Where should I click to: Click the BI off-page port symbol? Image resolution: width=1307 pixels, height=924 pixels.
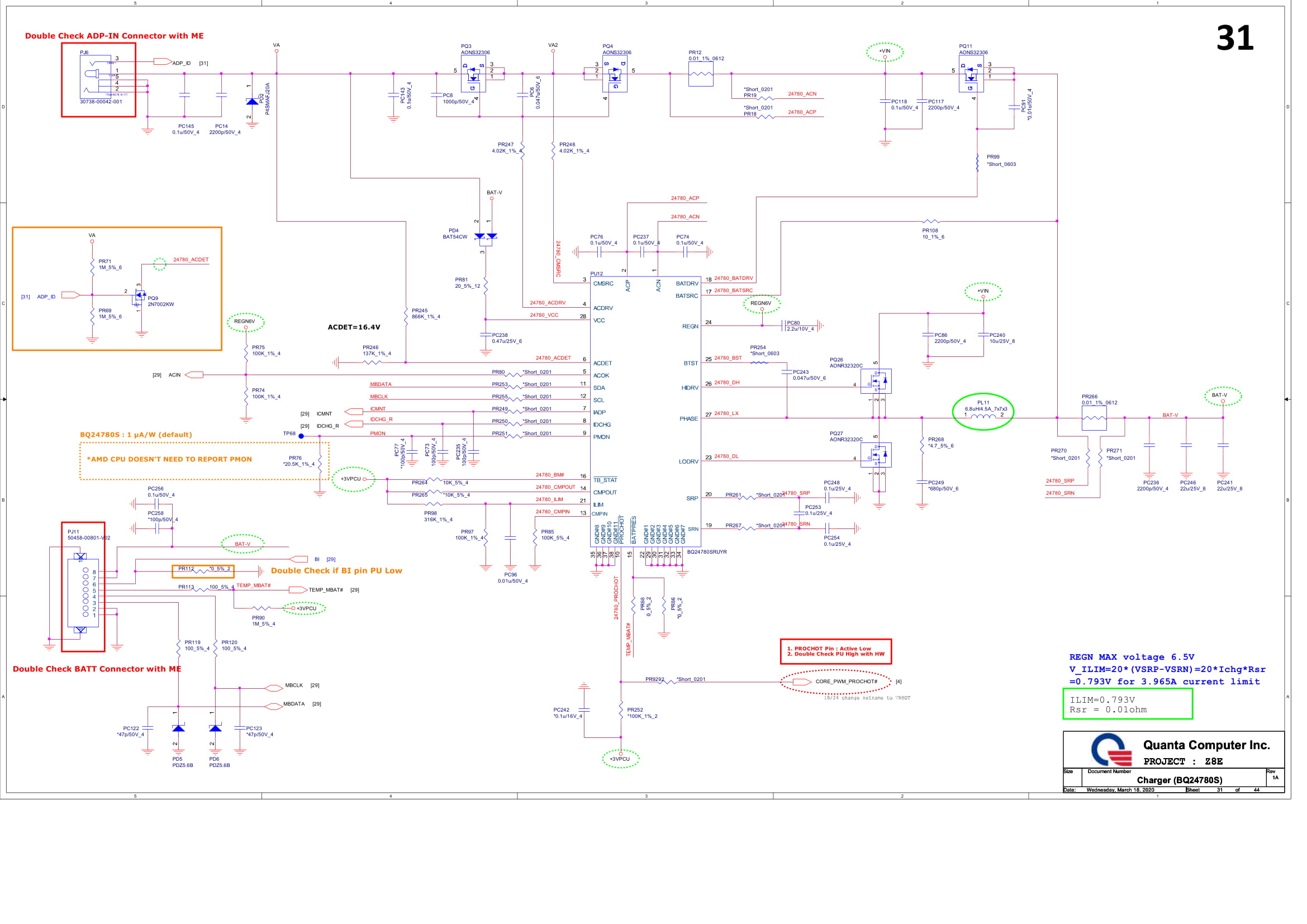point(298,559)
